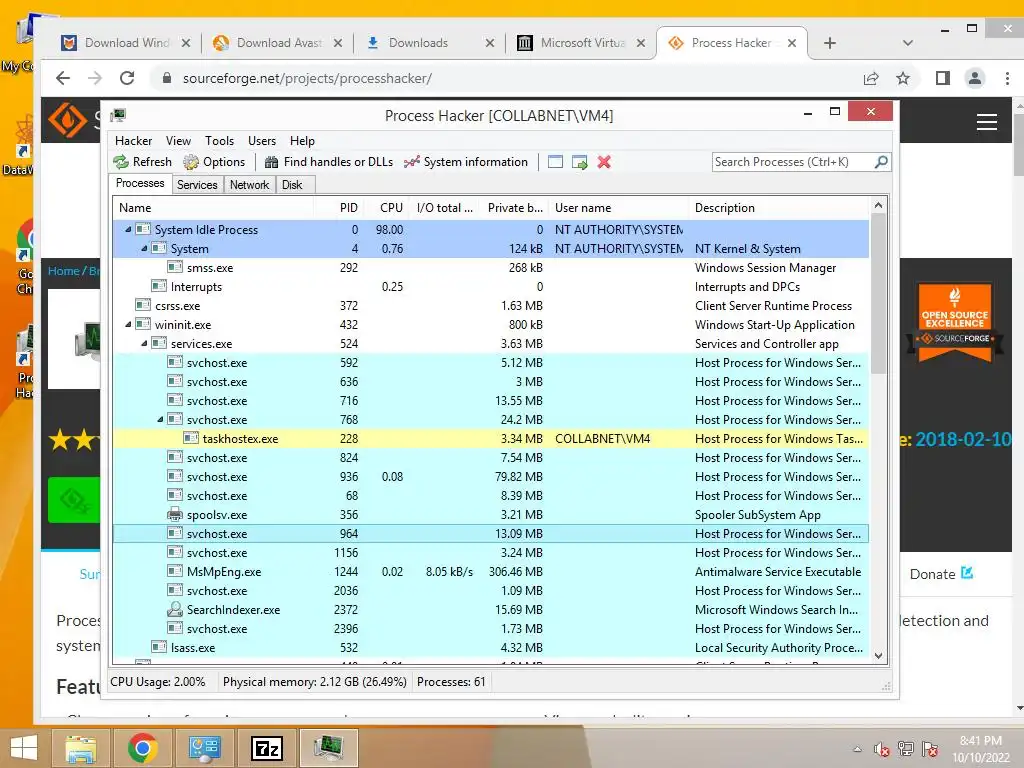Click CPU Usage status bar entry
The image size is (1024, 768).
coord(158,682)
